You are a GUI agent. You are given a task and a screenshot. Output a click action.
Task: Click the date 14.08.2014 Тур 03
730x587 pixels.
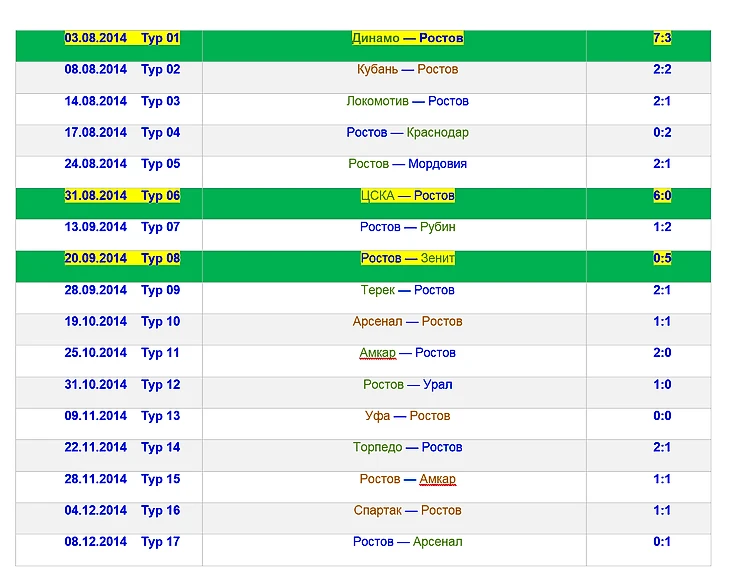pyautogui.click(x=122, y=101)
